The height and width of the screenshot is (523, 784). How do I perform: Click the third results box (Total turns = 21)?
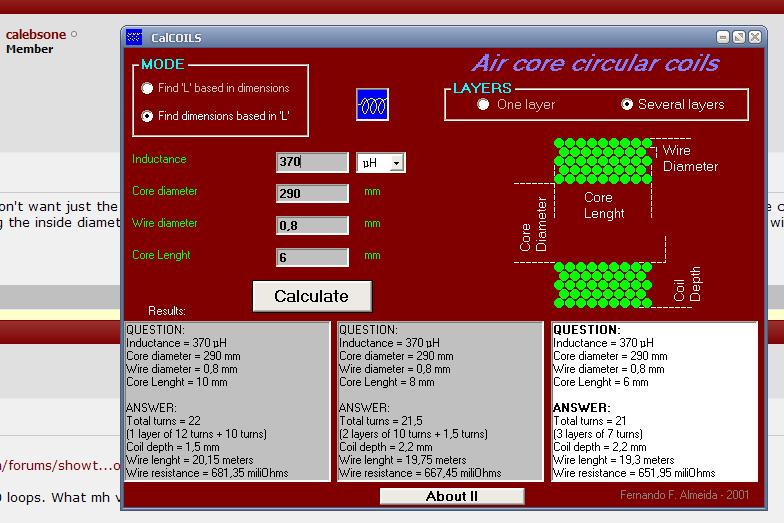click(x=654, y=402)
